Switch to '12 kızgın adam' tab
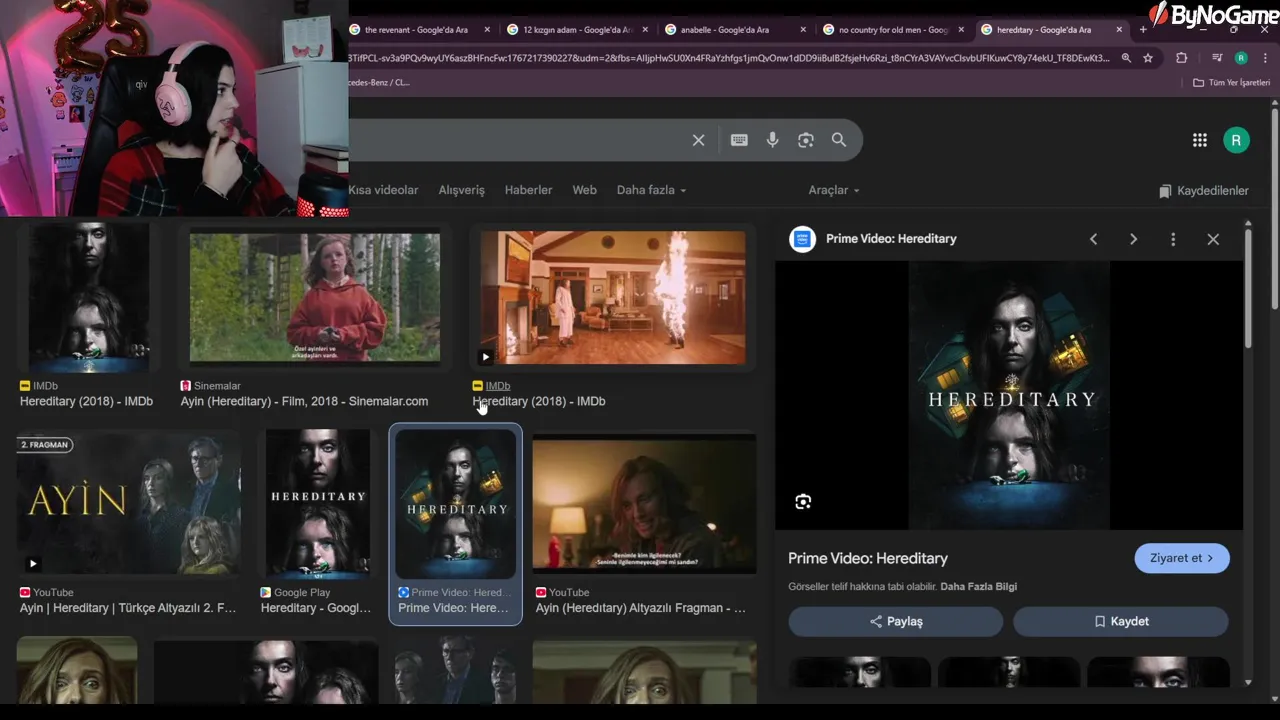The width and height of the screenshot is (1280, 720). click(577, 30)
